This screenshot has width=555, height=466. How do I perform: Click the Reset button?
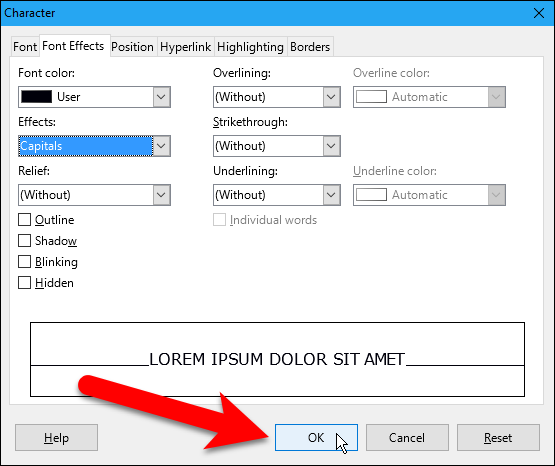[498, 438]
